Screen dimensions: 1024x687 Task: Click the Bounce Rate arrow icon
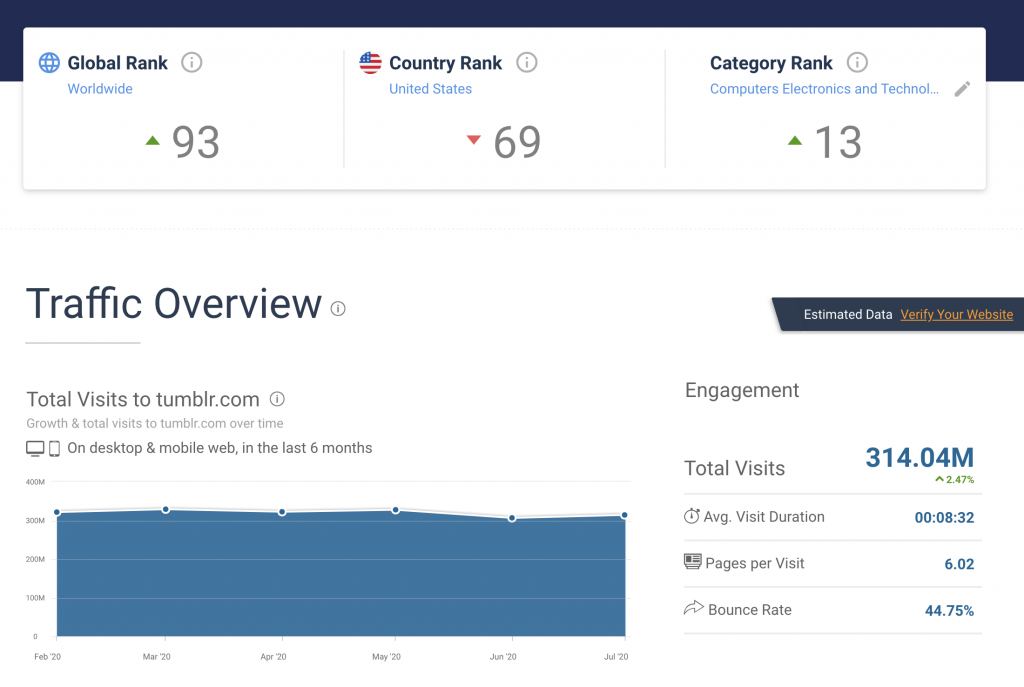[x=694, y=608]
